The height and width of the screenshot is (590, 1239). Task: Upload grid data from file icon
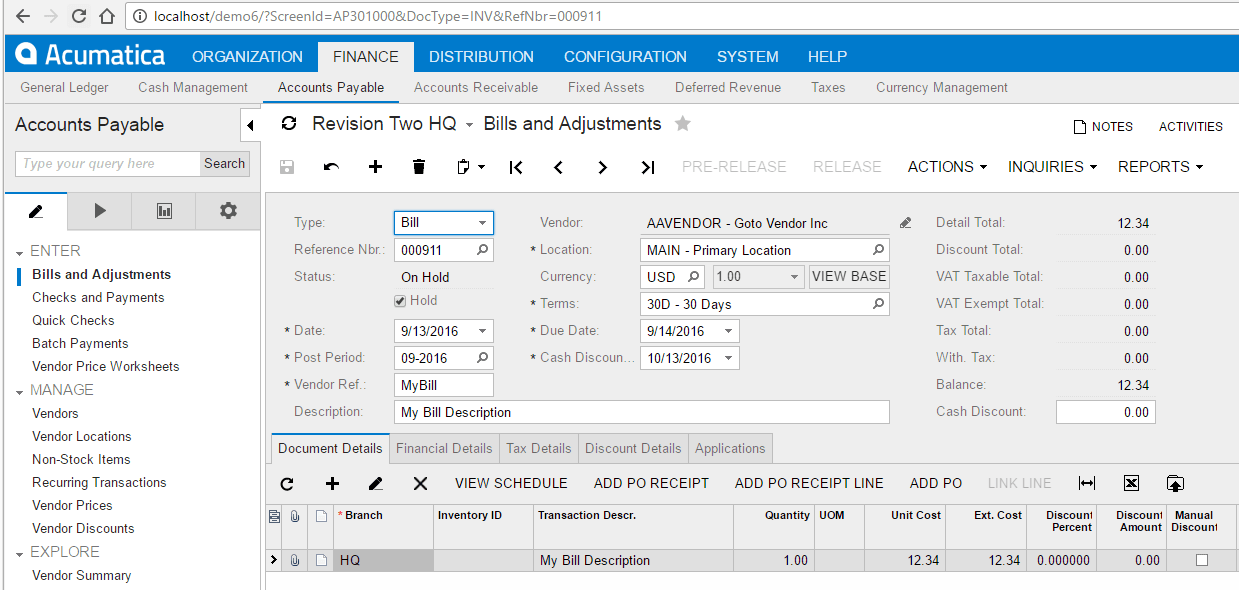1175,483
